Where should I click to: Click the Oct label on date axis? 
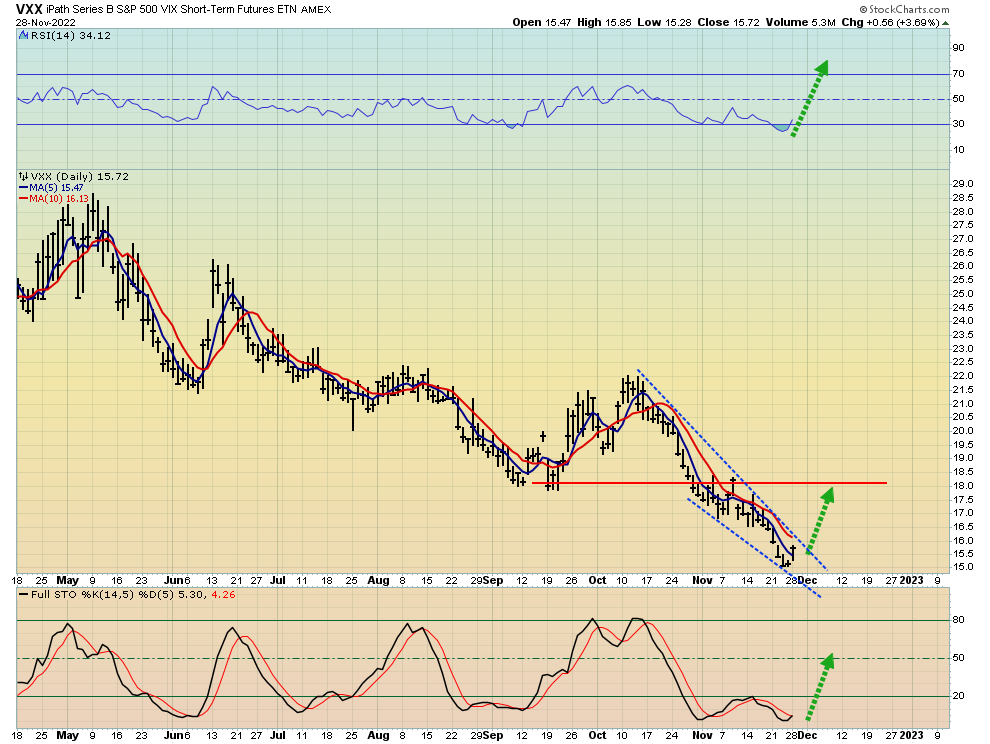tap(597, 579)
